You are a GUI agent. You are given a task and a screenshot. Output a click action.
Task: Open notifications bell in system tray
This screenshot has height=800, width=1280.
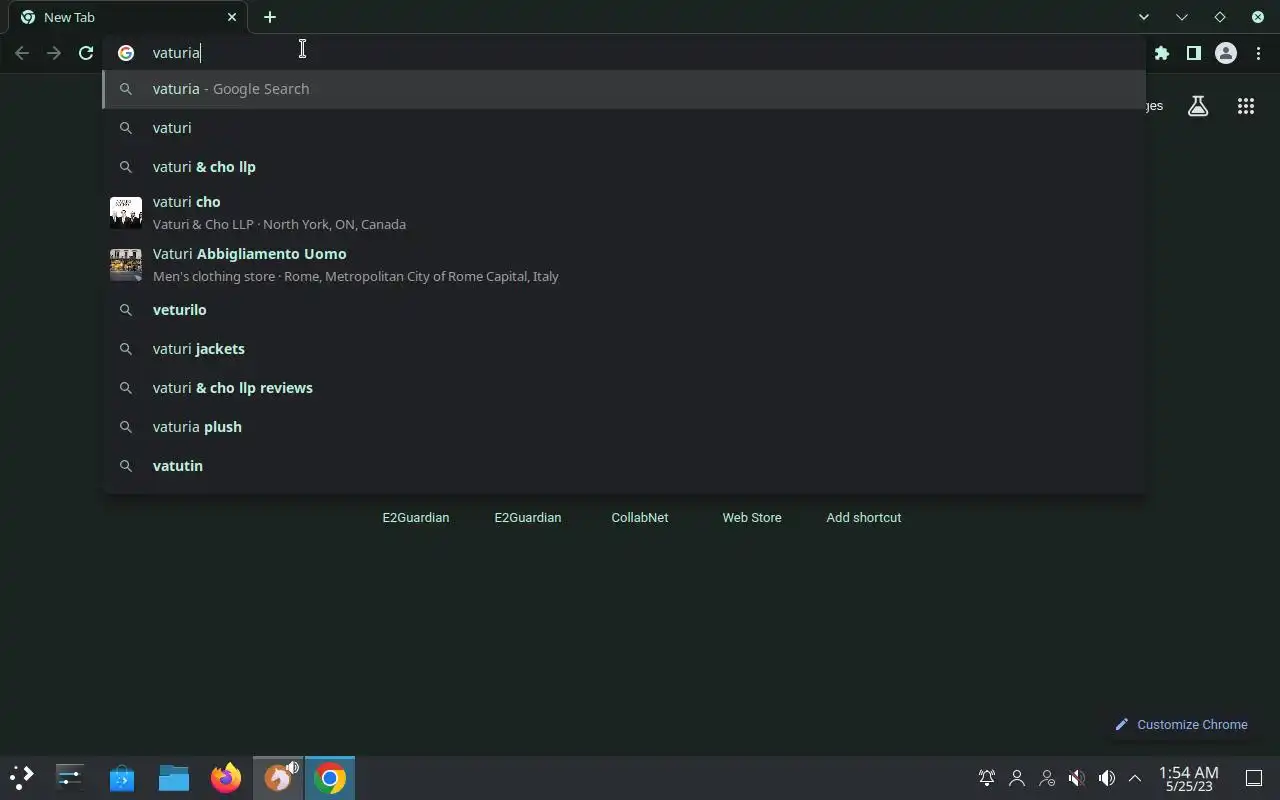pyautogui.click(x=987, y=777)
